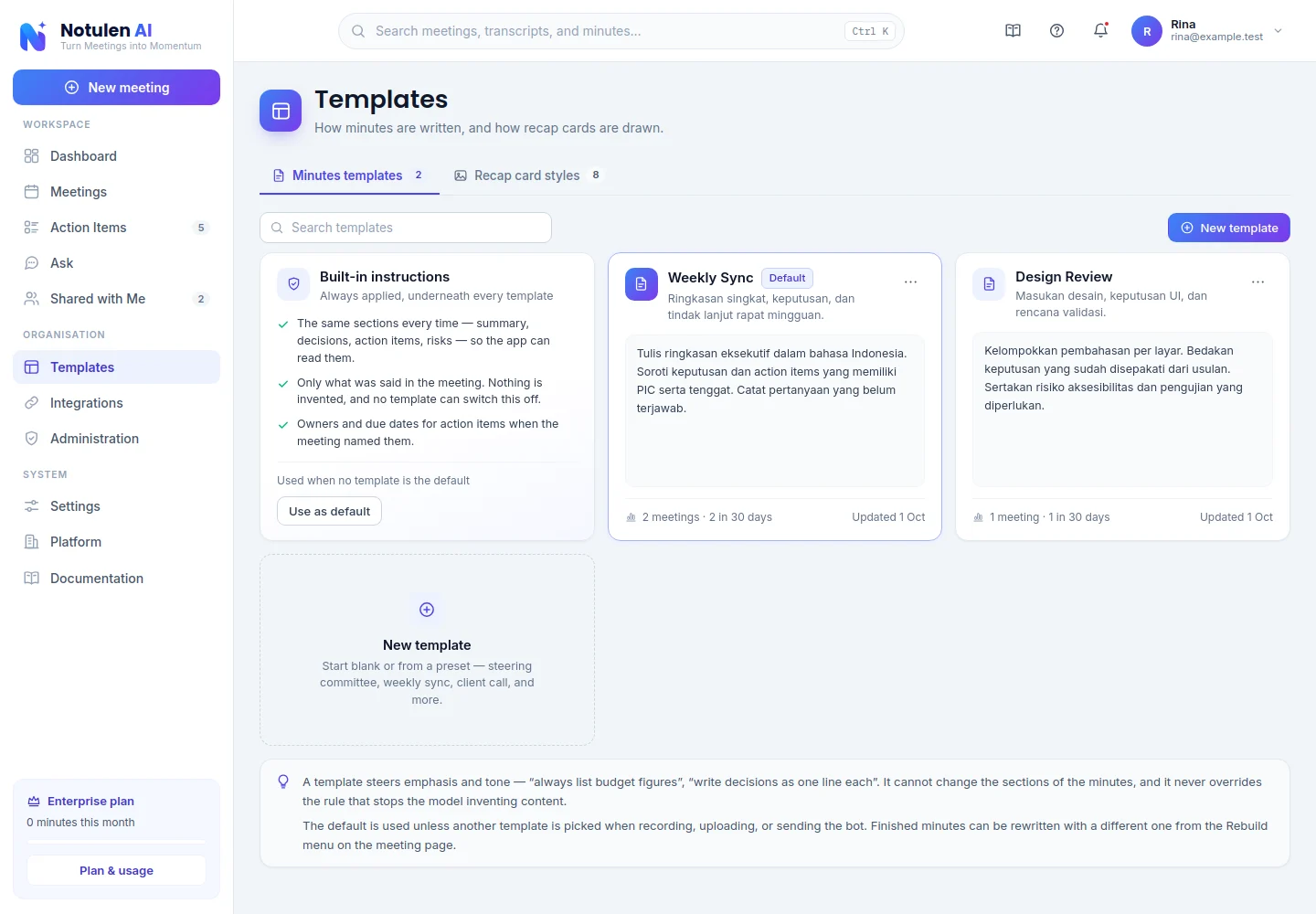The image size is (1316, 914).
Task: Open Weekly Sync more options menu
Action: [910, 282]
